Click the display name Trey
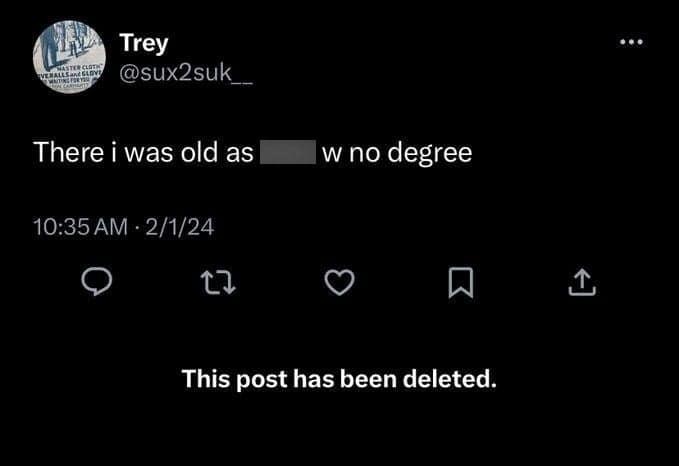The width and height of the screenshot is (679, 466). (144, 43)
